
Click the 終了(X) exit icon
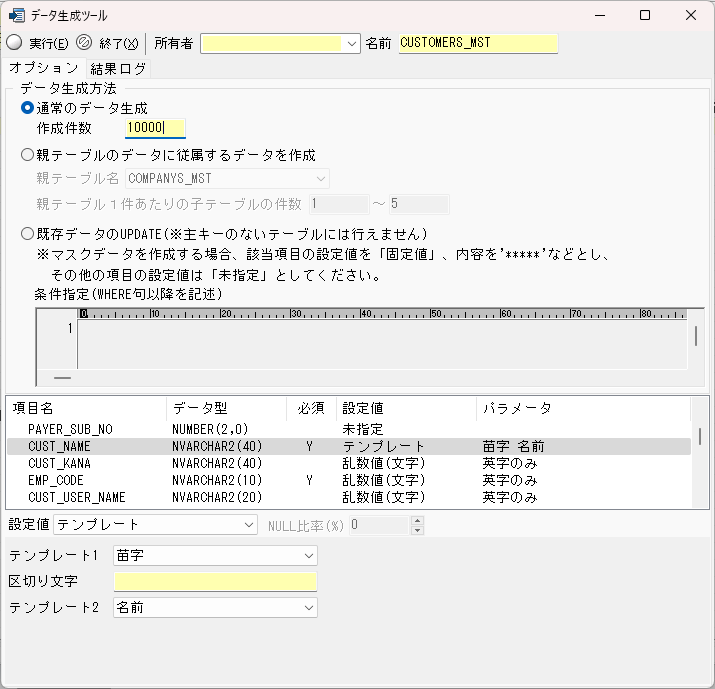84,42
